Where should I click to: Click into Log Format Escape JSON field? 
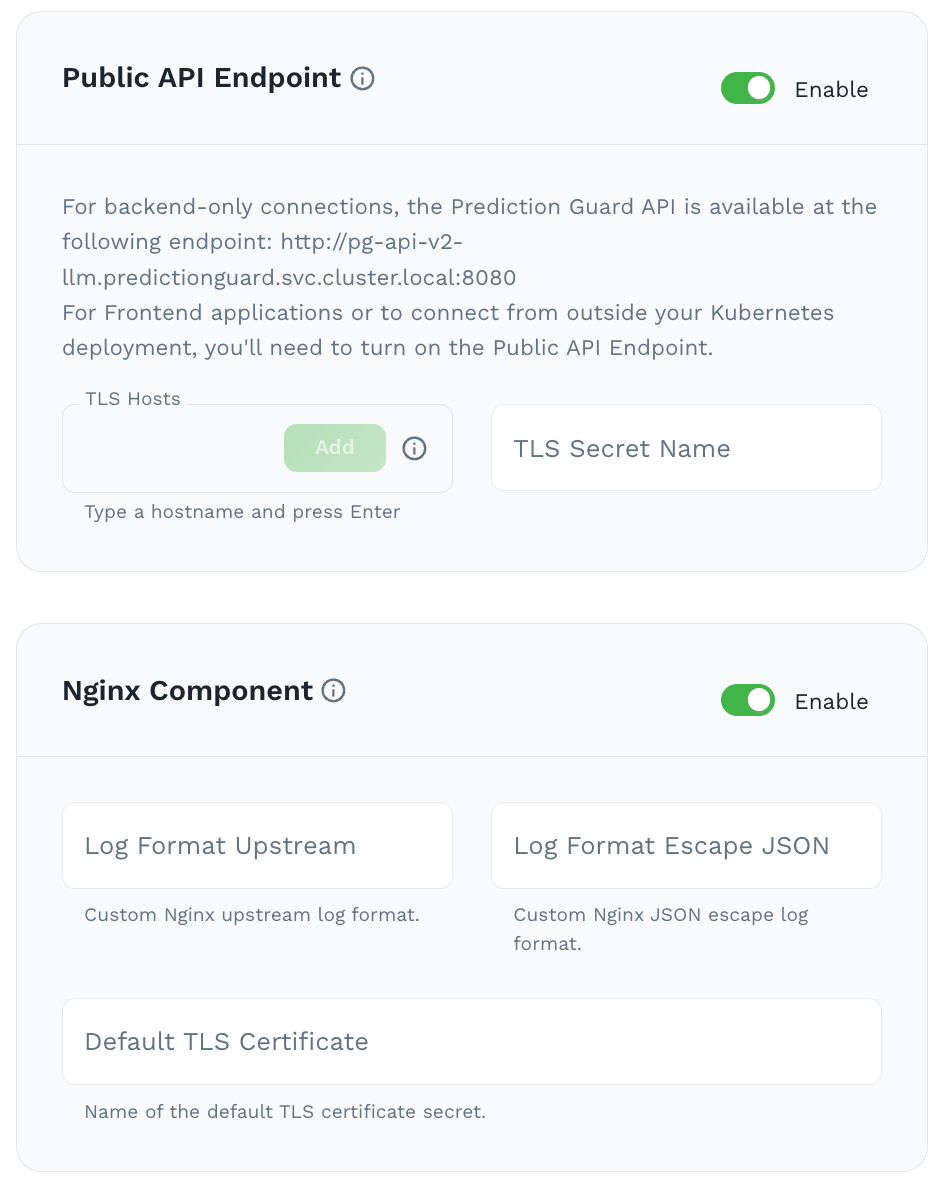pos(686,846)
